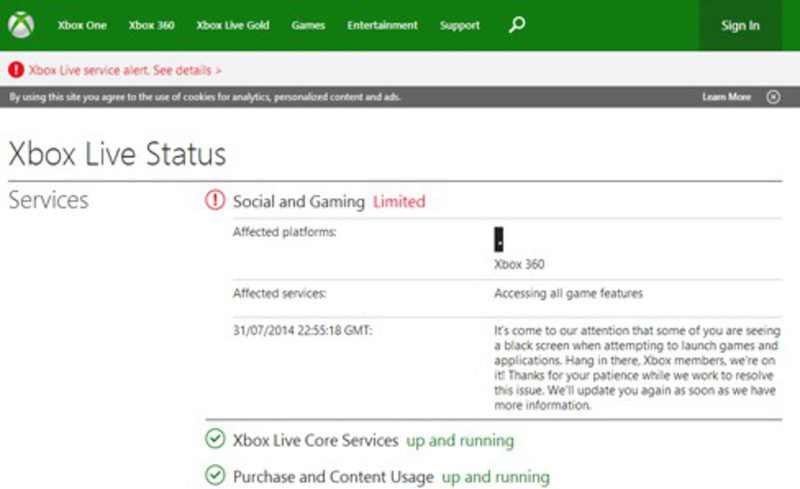
Task: Click the 'Affected platforms:' label
Action: point(285,232)
